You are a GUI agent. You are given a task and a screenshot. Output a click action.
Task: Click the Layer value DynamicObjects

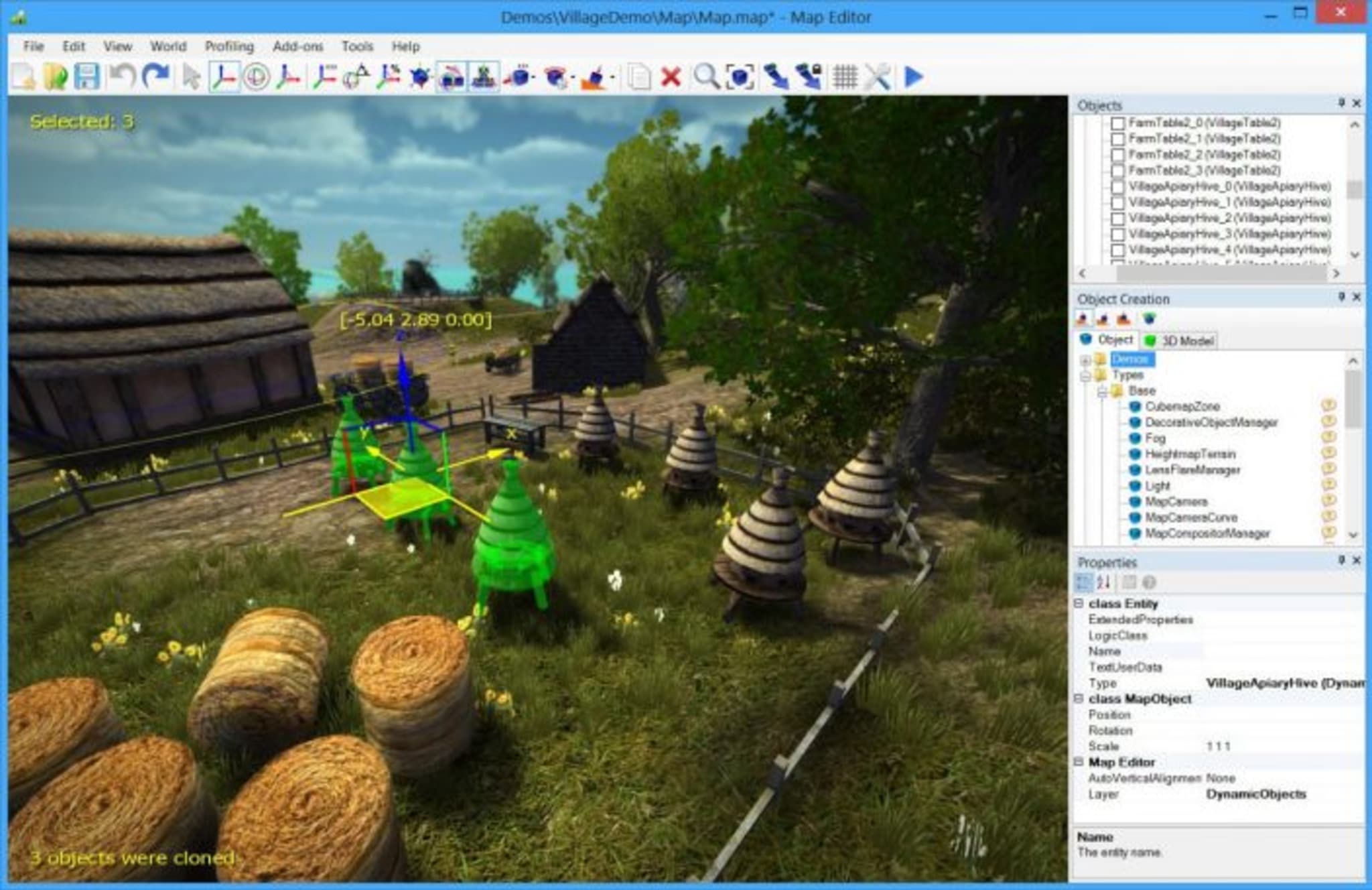click(1256, 794)
